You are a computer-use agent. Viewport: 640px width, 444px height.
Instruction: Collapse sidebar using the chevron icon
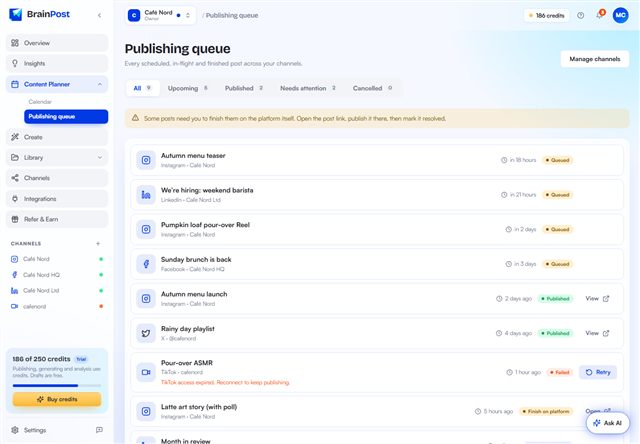100,15
